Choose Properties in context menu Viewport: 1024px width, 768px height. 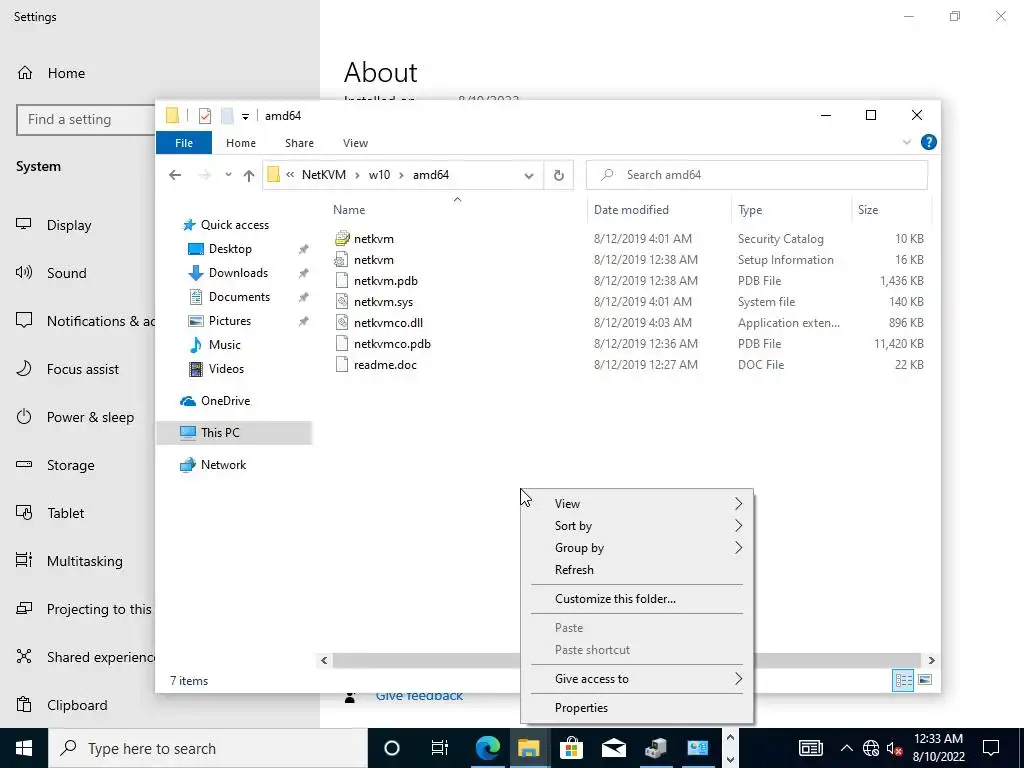tap(637, 708)
